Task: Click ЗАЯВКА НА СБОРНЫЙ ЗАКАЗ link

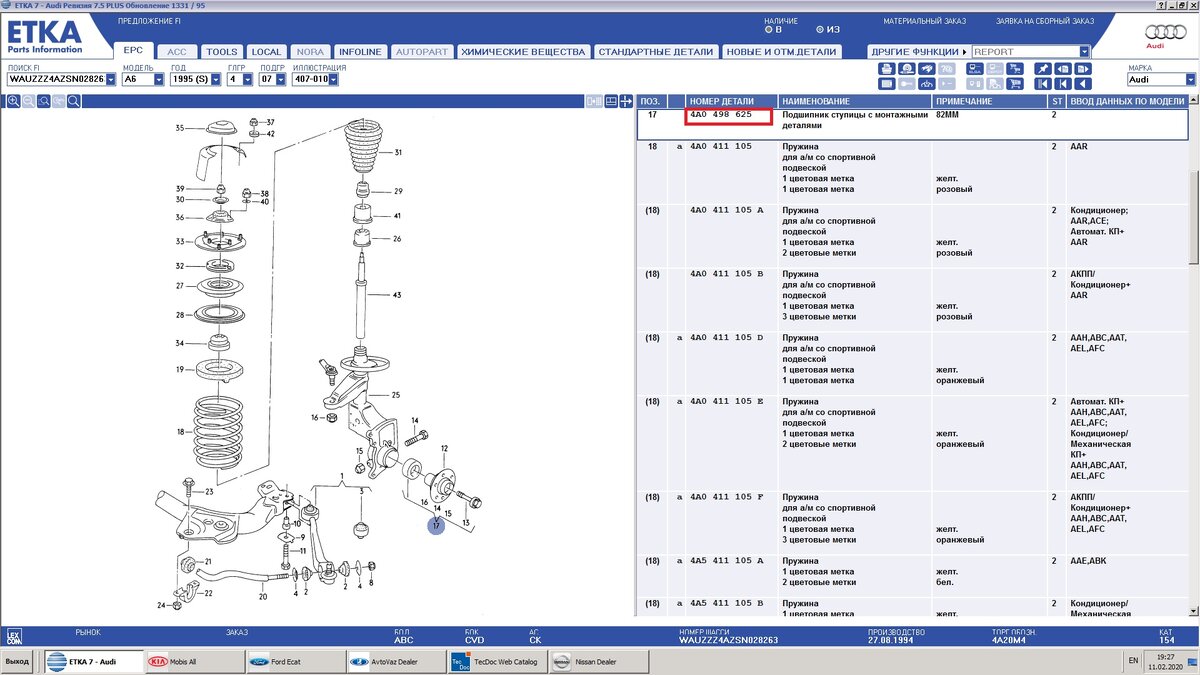Action: pos(1043,21)
